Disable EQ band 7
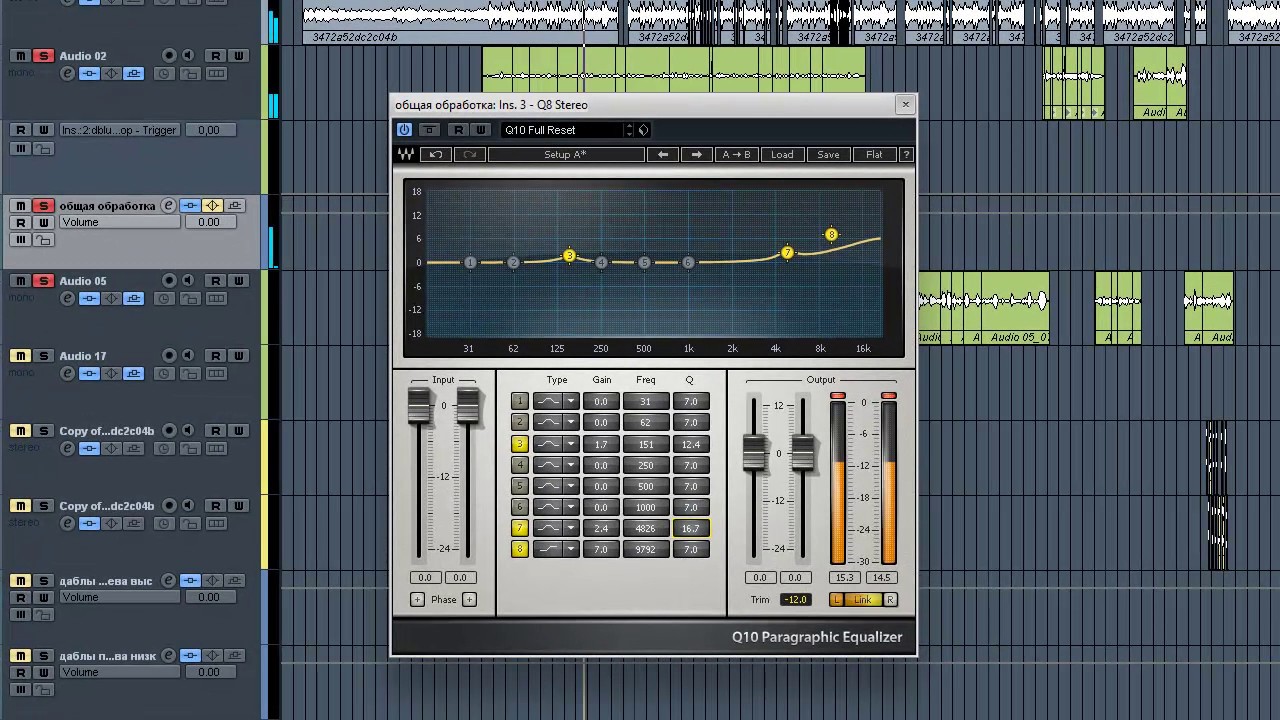This screenshot has width=1280, height=720. (x=519, y=528)
